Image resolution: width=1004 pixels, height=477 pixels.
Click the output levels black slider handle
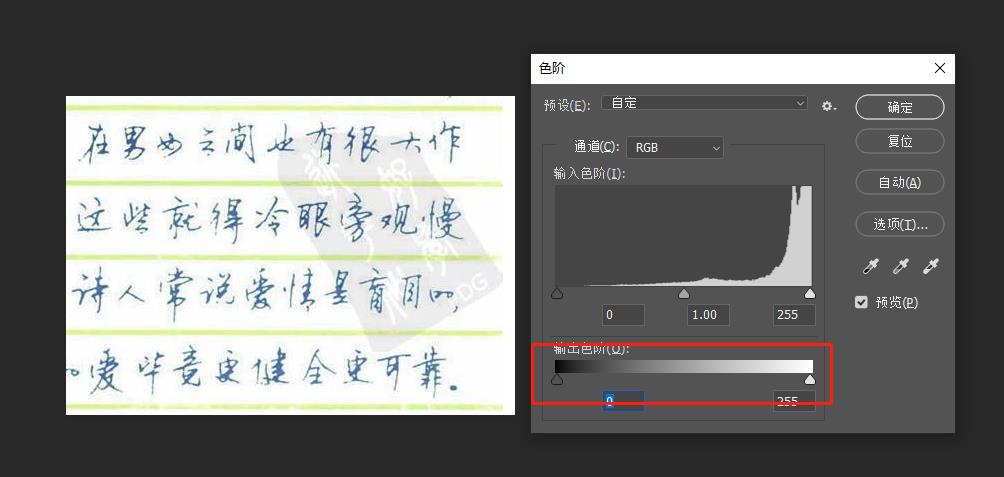point(557,380)
